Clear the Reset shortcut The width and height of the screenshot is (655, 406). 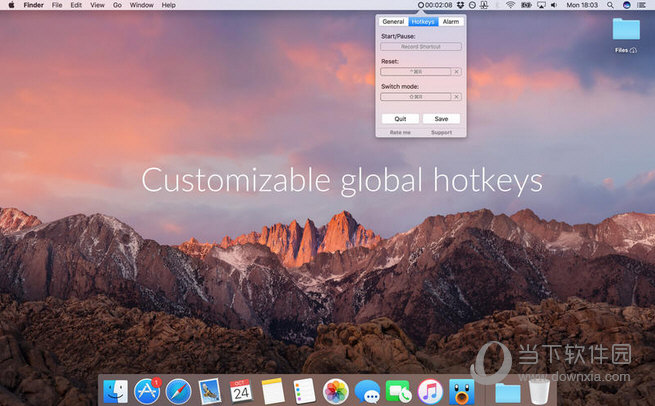tap(457, 71)
